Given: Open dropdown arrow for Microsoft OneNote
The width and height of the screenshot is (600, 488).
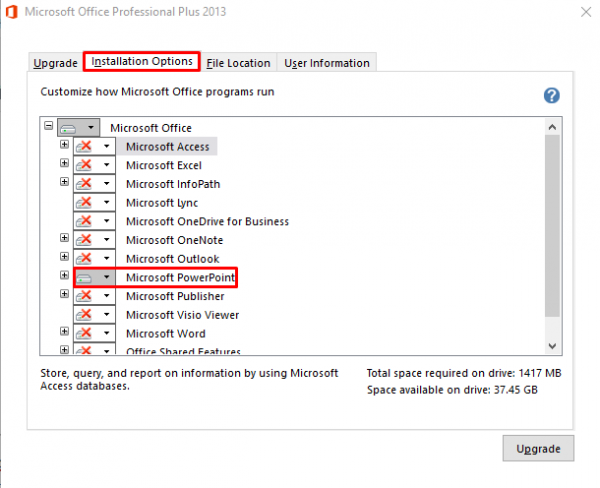Looking at the screenshot, I should click(x=106, y=240).
